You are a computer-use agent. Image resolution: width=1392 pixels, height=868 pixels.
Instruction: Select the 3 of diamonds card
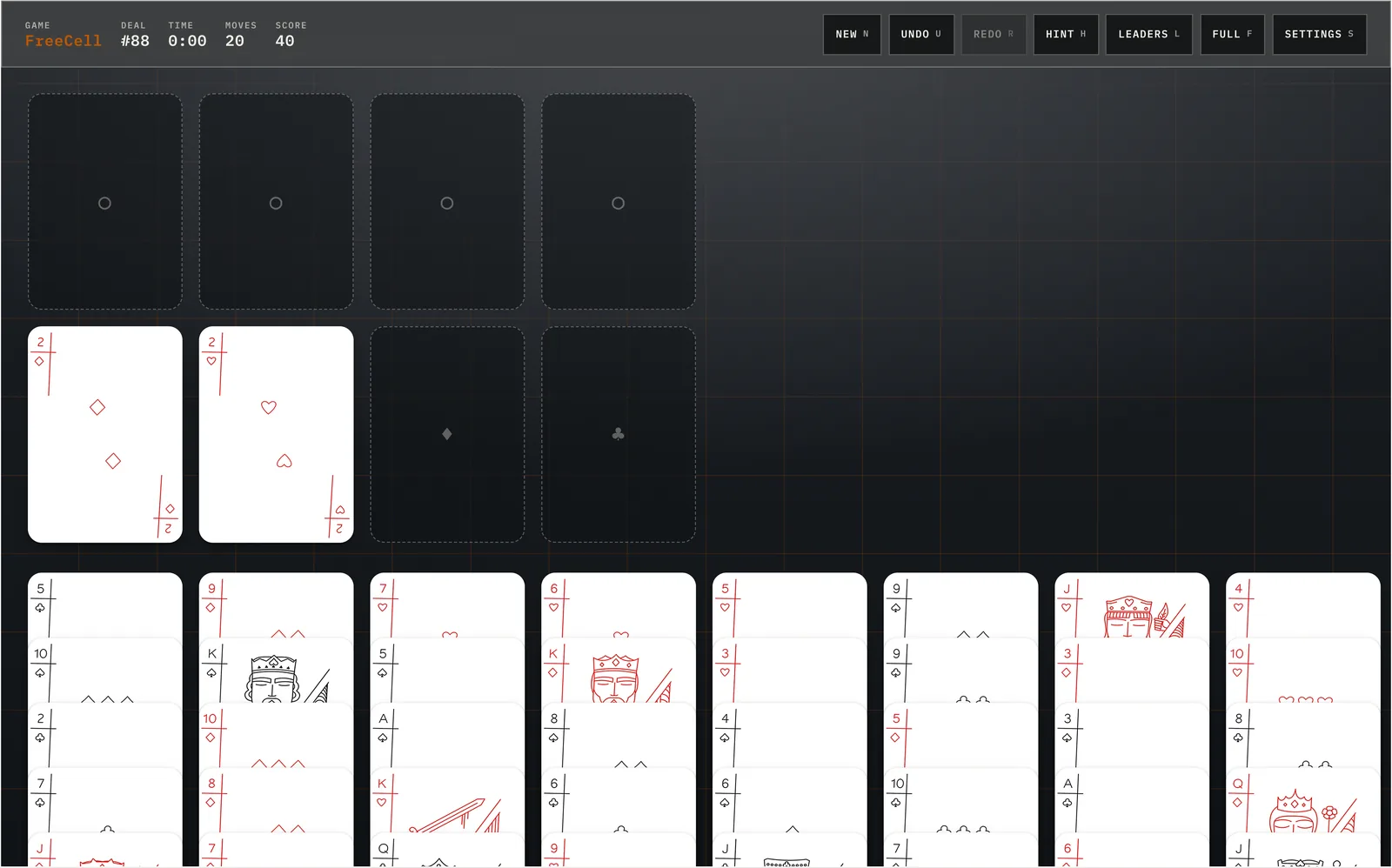point(1132,671)
